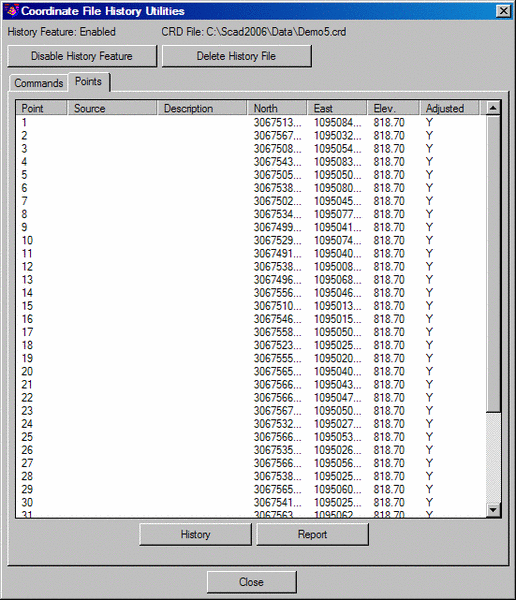Delete the history file

[x=237, y=56]
